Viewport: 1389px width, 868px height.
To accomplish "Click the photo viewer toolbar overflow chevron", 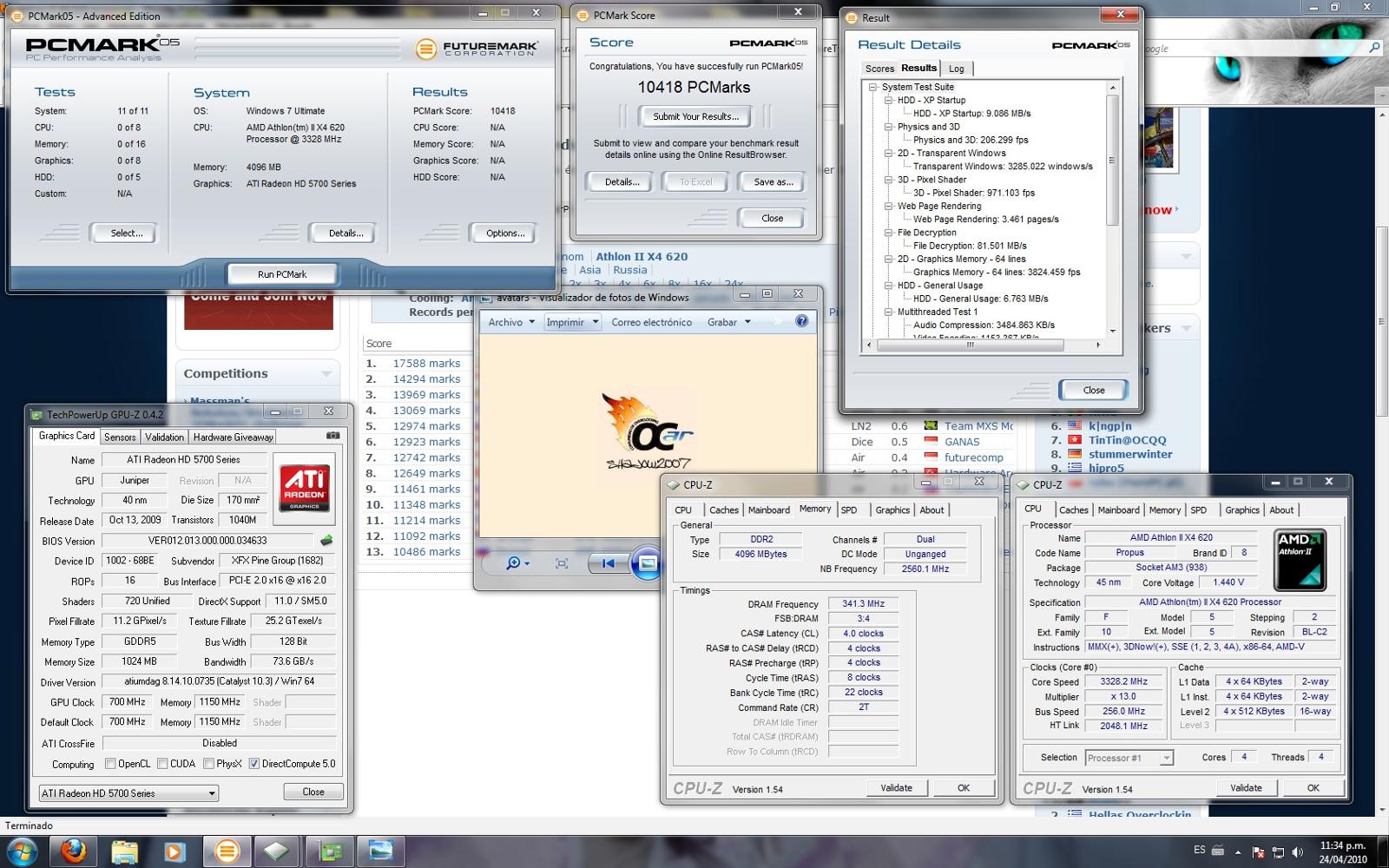I will click(x=777, y=321).
